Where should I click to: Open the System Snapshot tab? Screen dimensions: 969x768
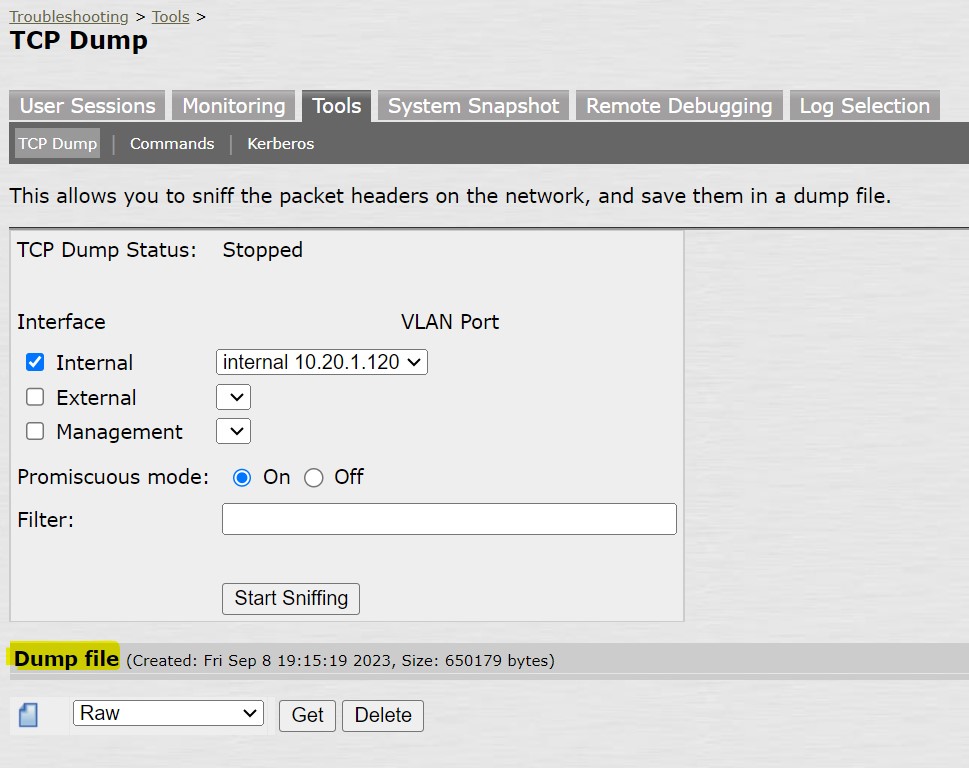(472, 104)
